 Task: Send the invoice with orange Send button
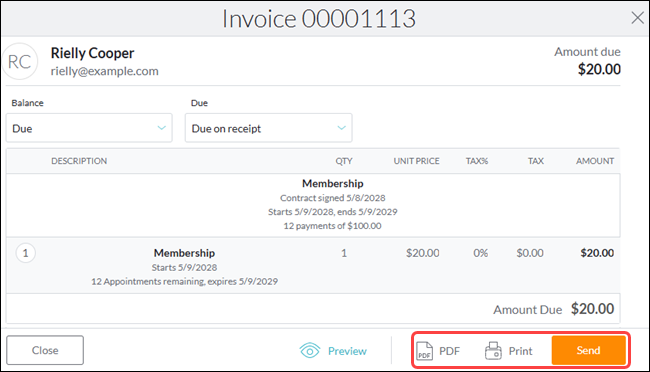(589, 350)
